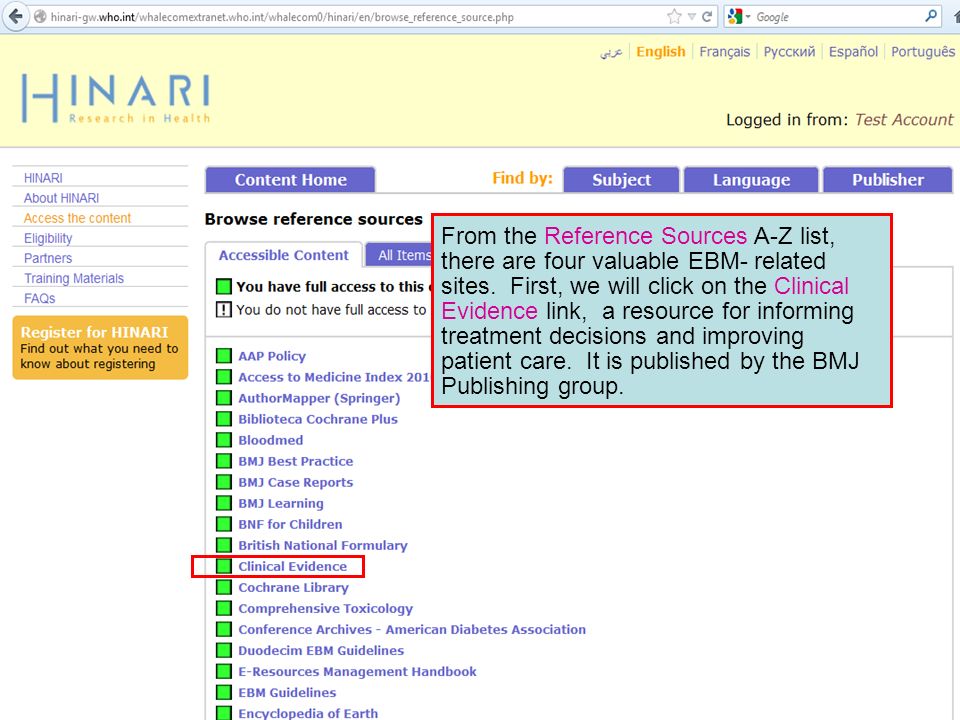960x720 pixels.
Task: Open FAQs in the sidebar
Action: [39, 299]
